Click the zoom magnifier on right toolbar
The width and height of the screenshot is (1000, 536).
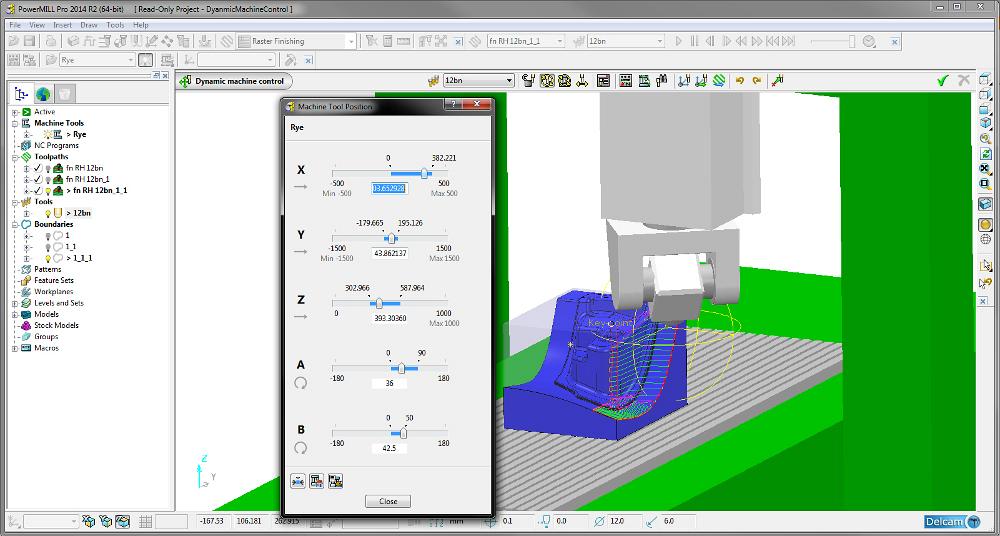click(x=985, y=138)
